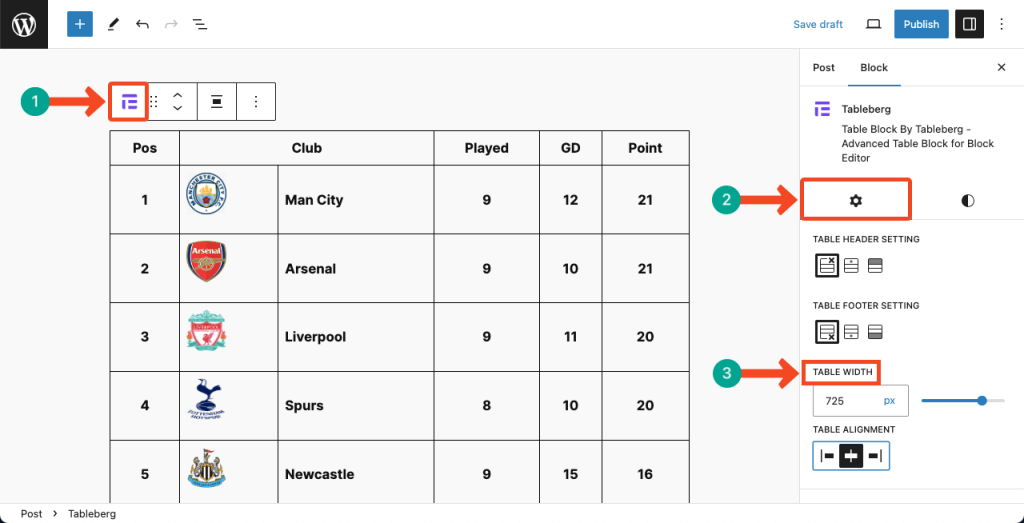1024x523 pixels.
Task: Click the block drag handle dots
Action: click(154, 101)
